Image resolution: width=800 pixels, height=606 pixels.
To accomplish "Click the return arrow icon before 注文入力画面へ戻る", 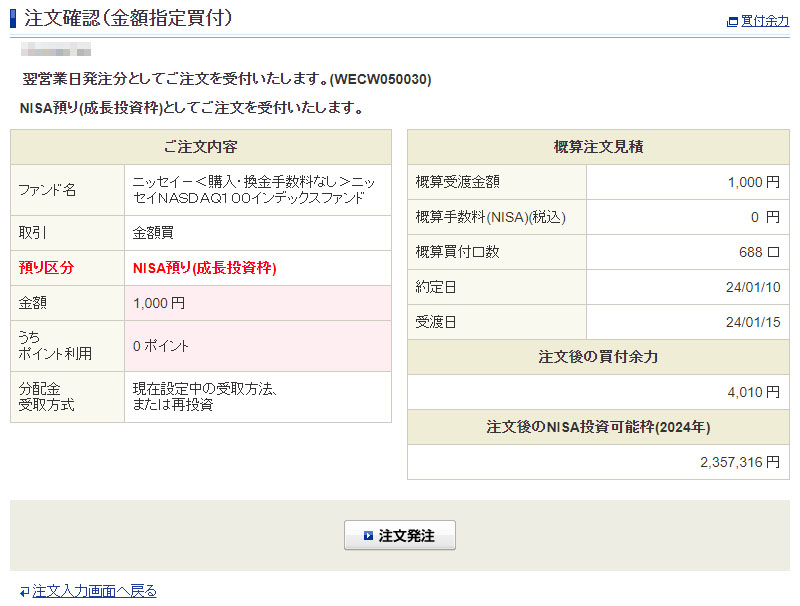I will 24,591.
